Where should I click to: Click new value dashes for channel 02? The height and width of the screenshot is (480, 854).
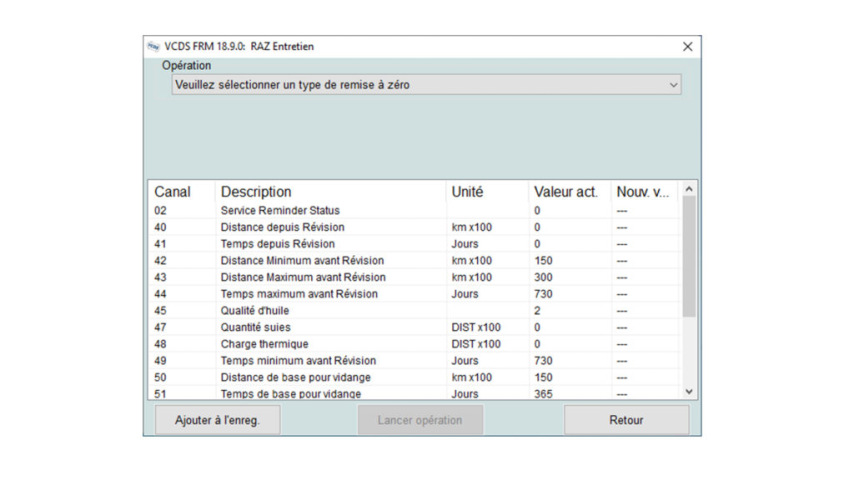pos(622,211)
